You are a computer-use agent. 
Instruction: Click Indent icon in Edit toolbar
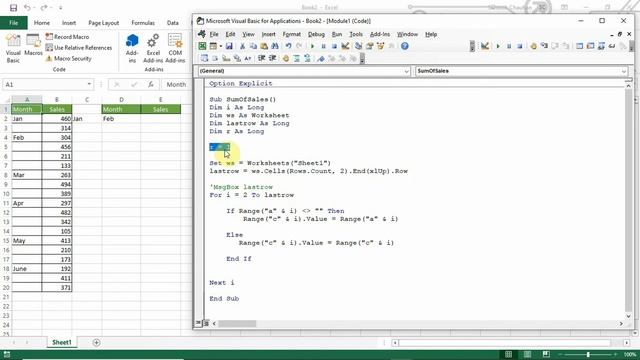click(262, 58)
